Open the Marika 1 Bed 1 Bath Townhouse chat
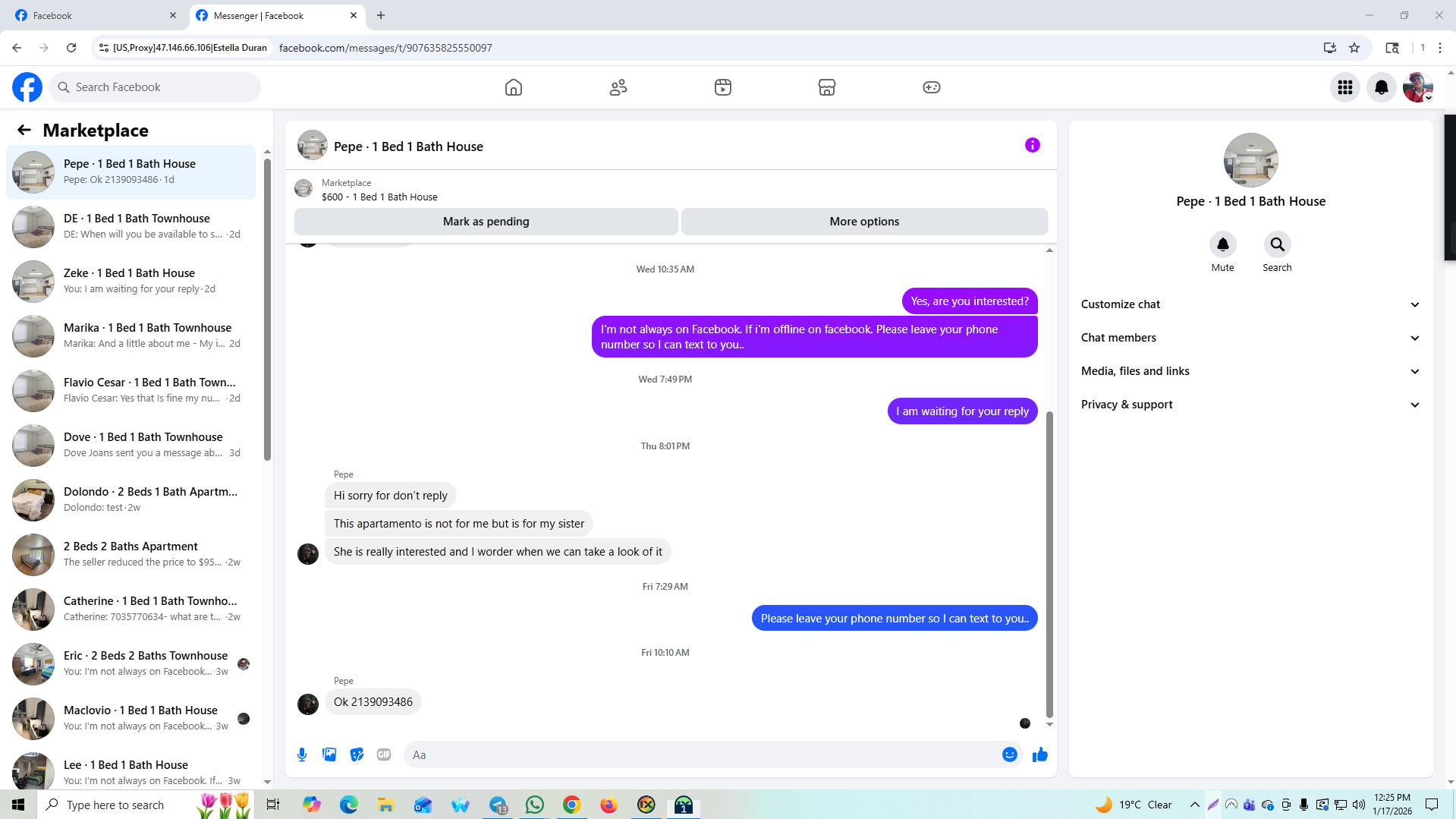1456x819 pixels. [x=131, y=335]
